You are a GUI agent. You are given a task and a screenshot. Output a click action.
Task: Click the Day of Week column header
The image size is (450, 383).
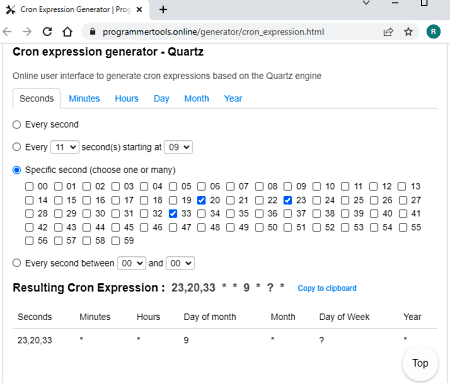pyautogui.click(x=344, y=317)
